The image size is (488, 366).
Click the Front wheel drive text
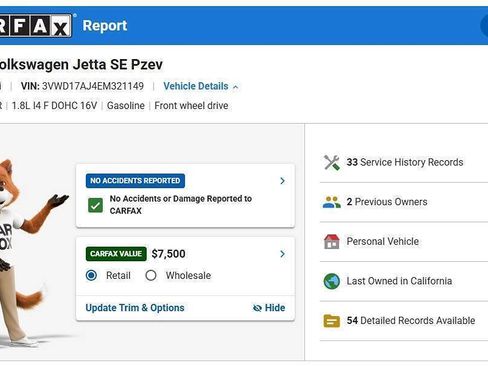[191, 106]
